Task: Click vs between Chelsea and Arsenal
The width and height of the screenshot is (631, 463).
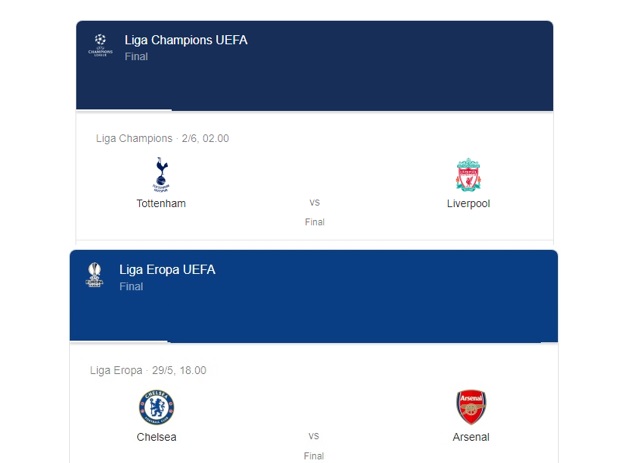Action: [x=314, y=436]
